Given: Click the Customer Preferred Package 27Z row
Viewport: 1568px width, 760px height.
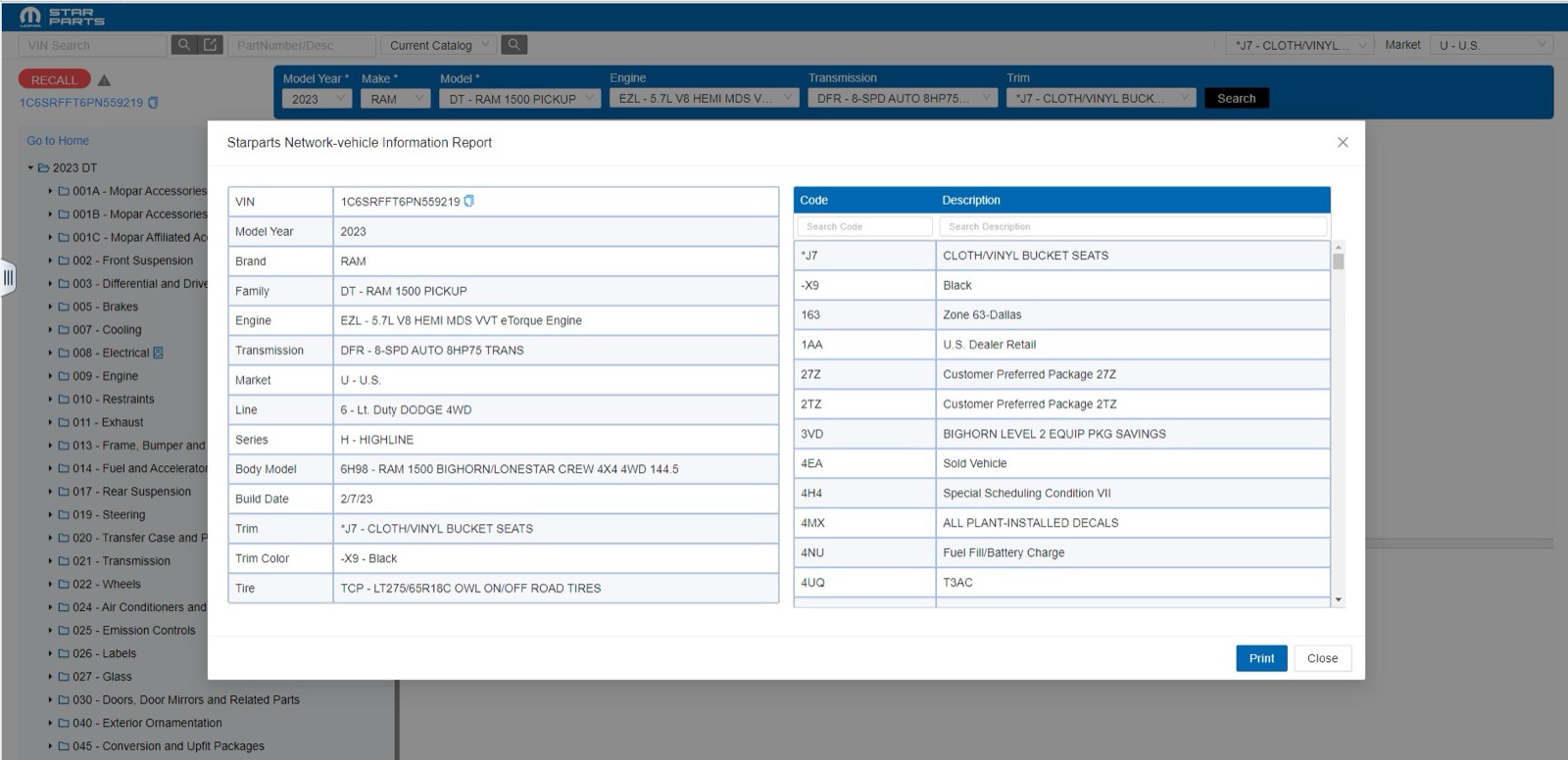Looking at the screenshot, I should [x=1061, y=374].
